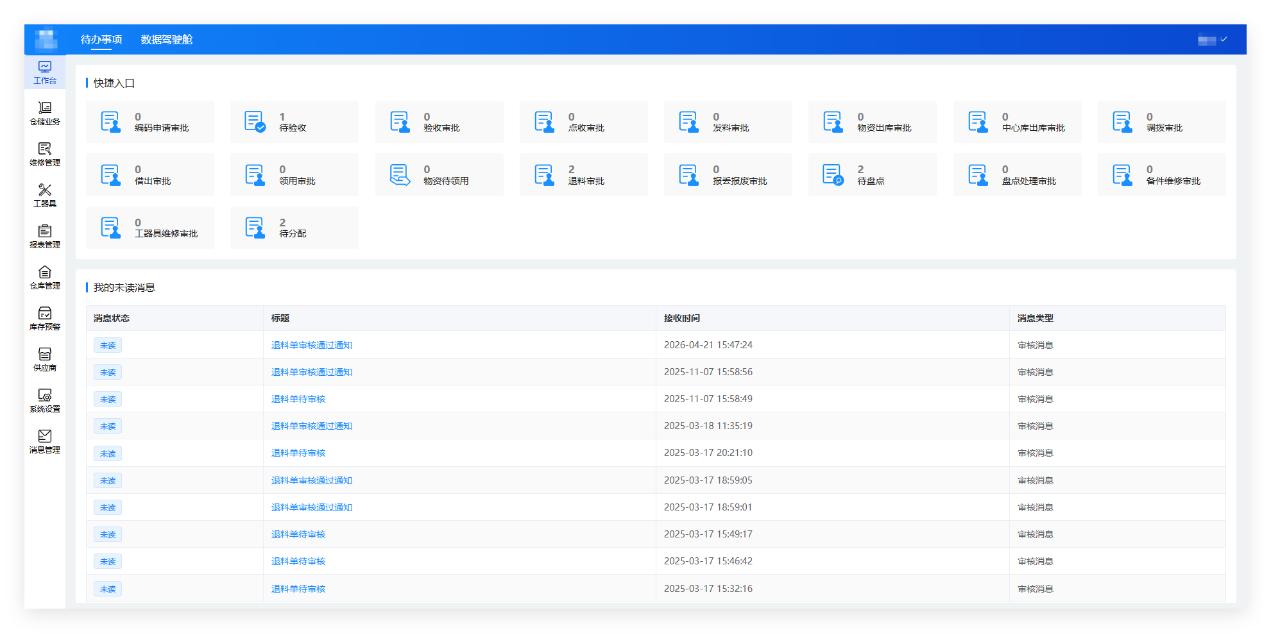Open the 报丢报废审批 quick entry

pyautogui.click(x=728, y=175)
